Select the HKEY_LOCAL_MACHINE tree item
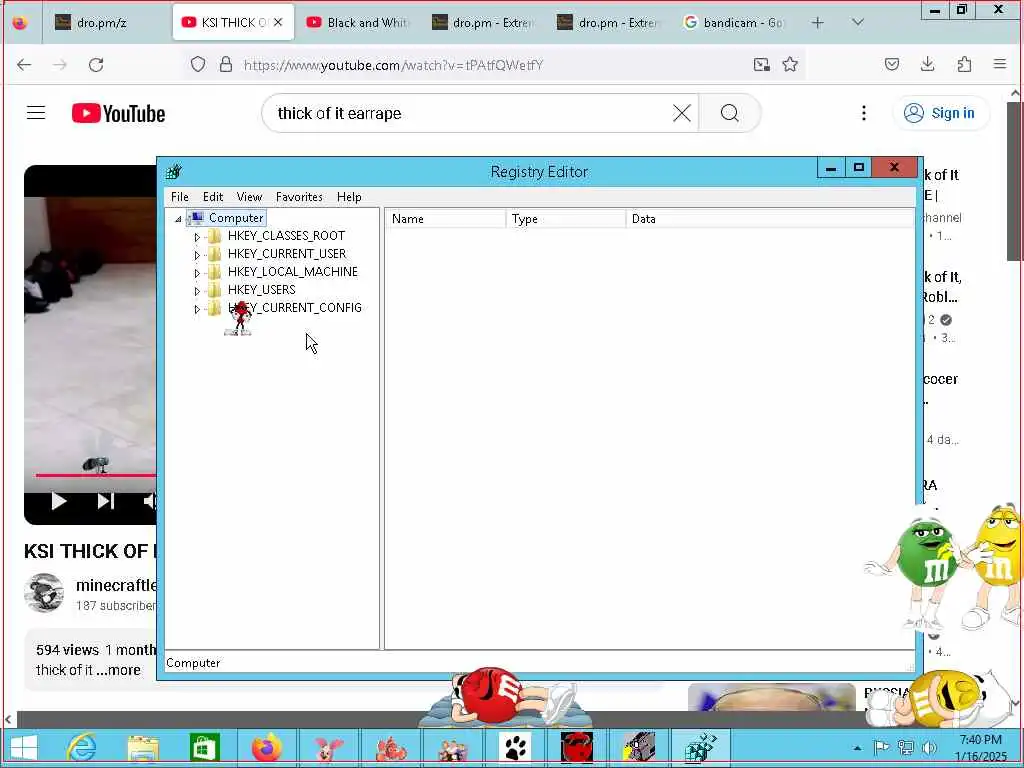 (293, 272)
